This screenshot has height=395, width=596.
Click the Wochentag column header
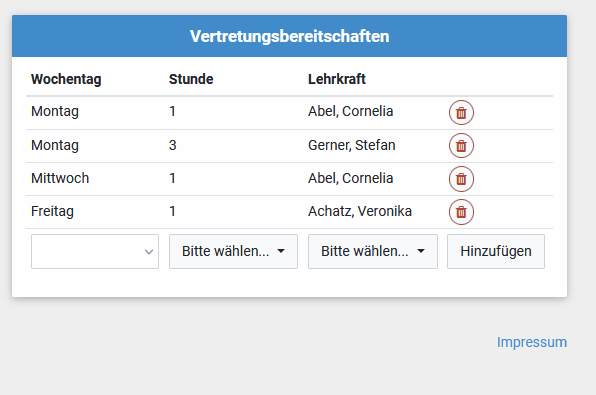(x=66, y=79)
